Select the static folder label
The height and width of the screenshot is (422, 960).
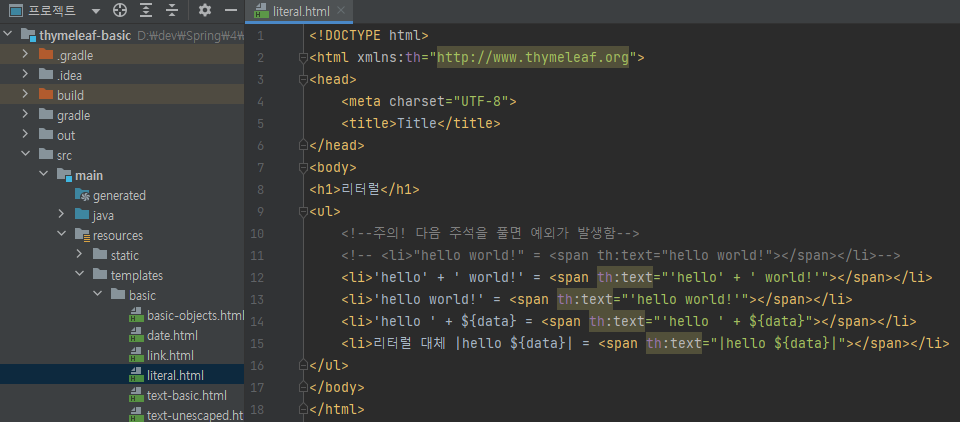point(125,255)
